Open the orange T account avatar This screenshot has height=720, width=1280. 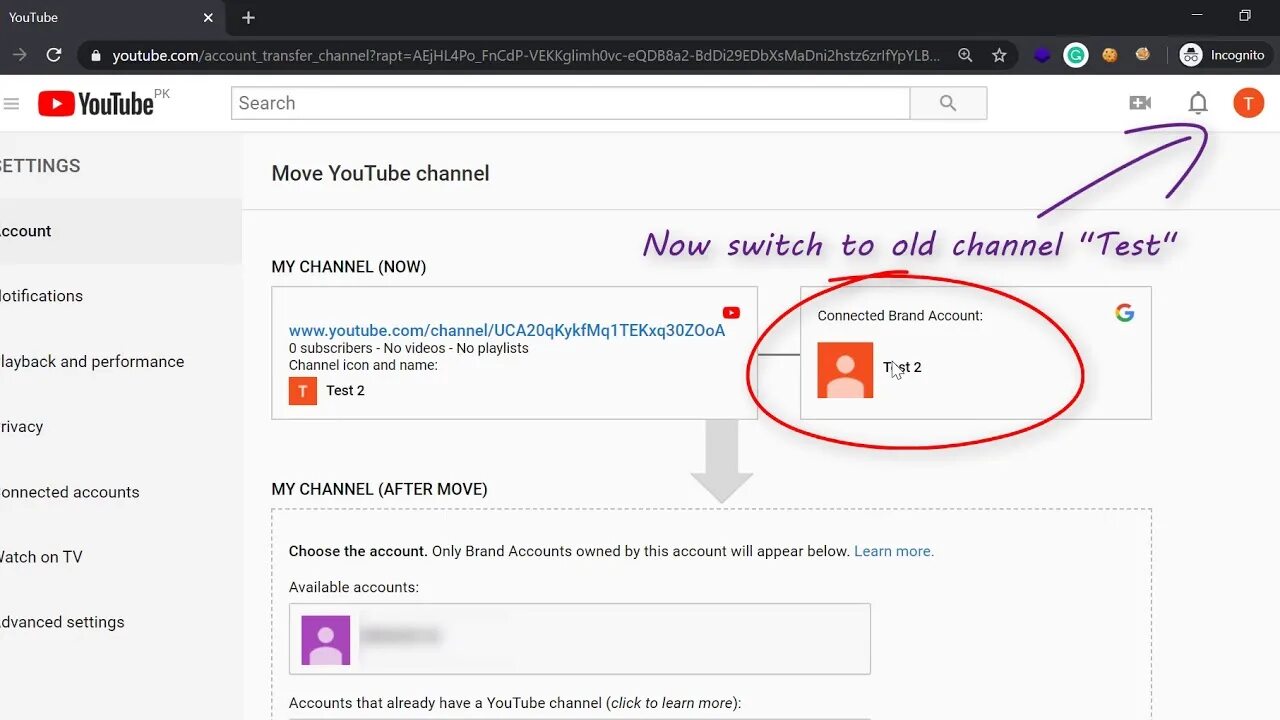coord(1248,103)
